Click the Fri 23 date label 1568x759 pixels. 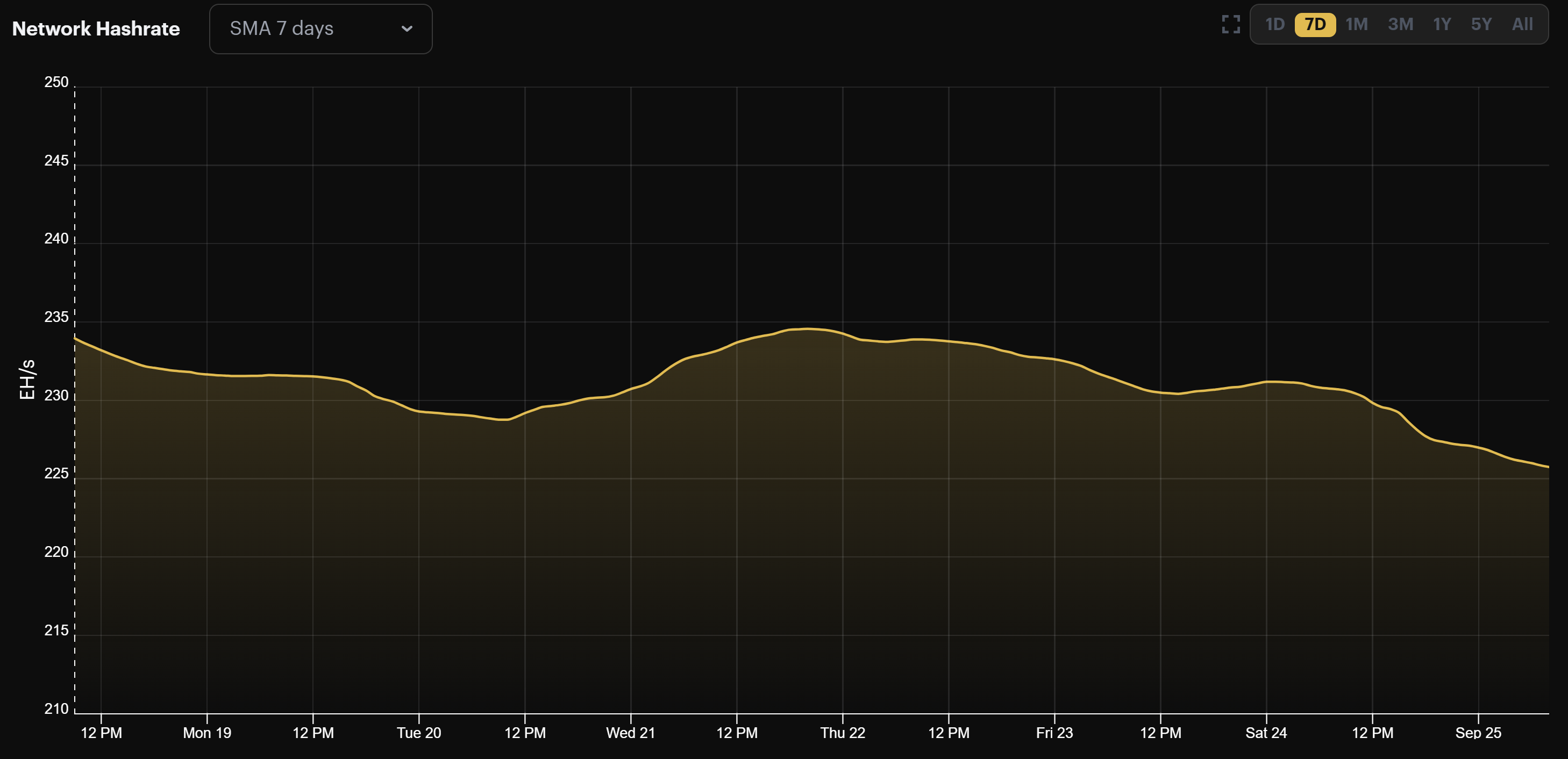1054,733
